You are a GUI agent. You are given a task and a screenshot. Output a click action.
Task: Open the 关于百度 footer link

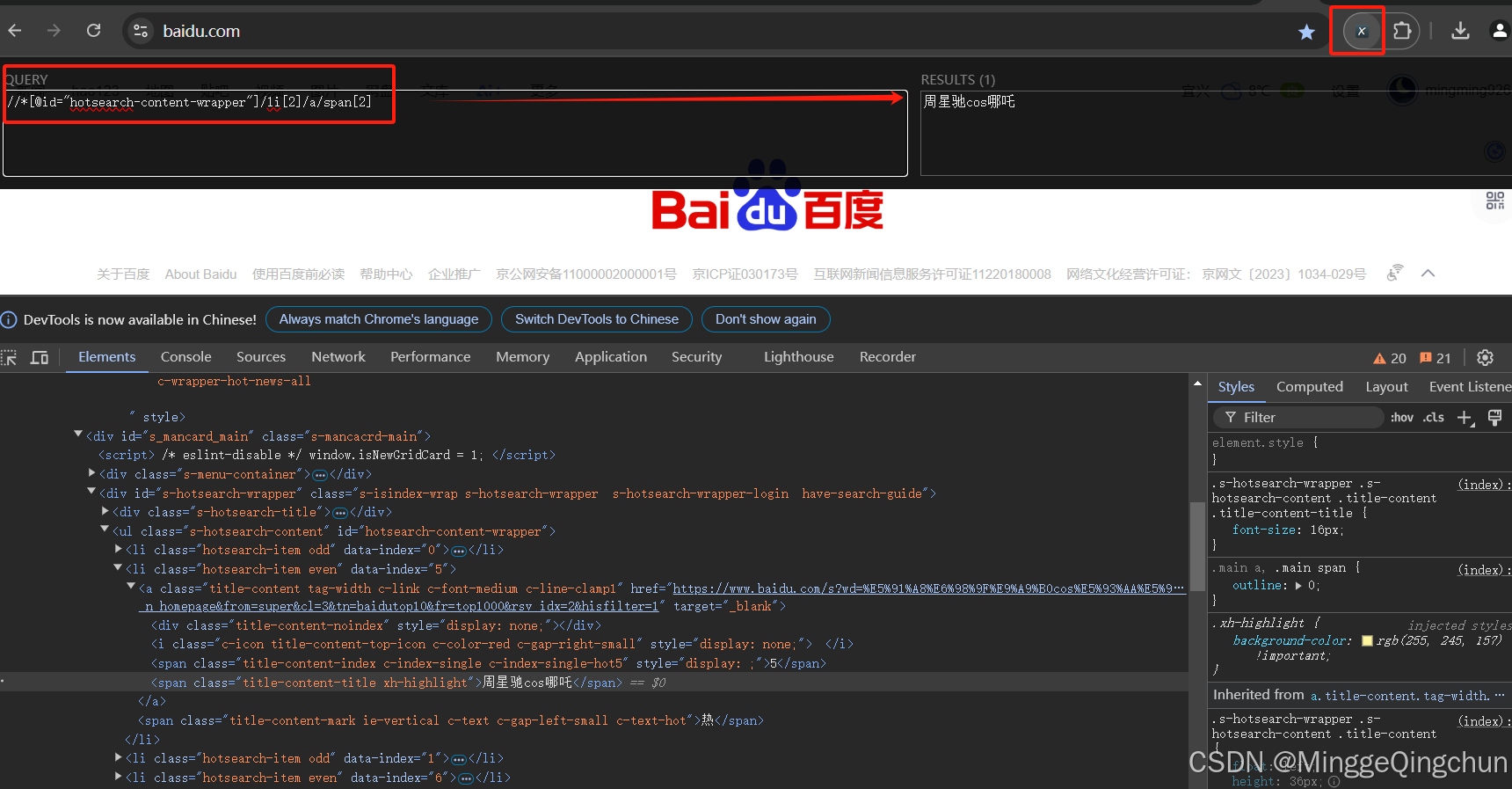click(123, 274)
